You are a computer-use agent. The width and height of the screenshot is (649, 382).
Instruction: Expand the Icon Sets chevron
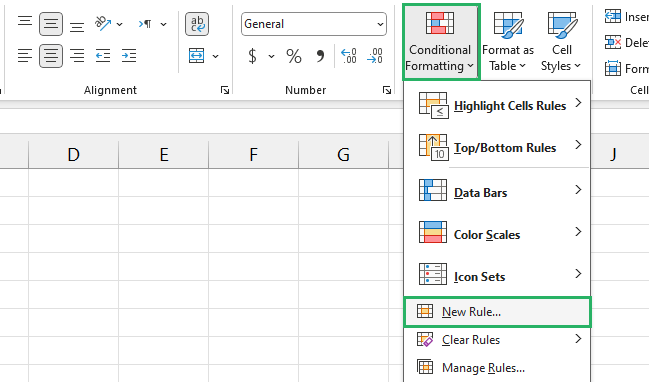coord(578,273)
